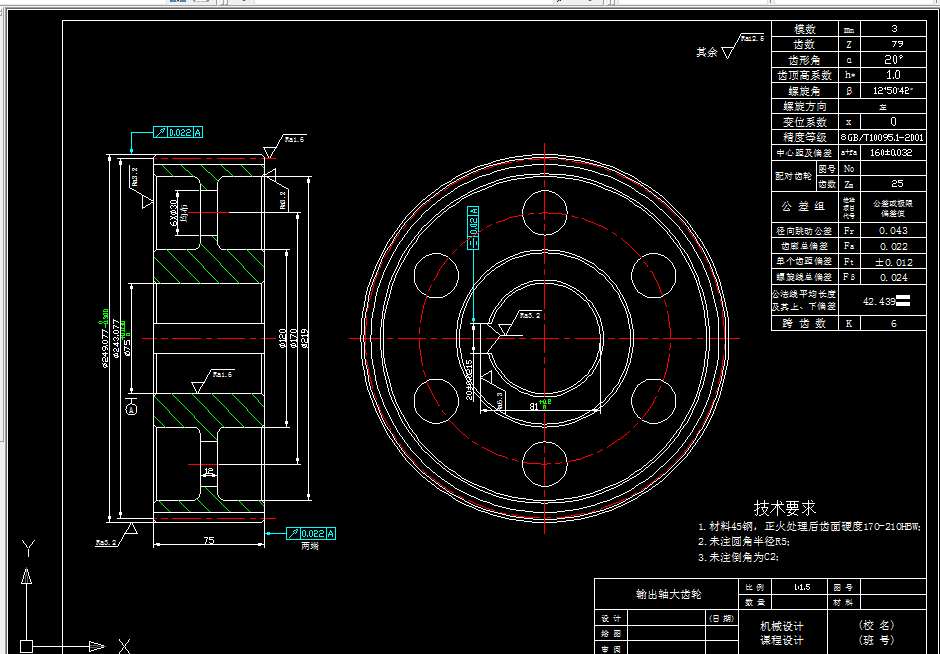The width and height of the screenshot is (940, 654).
Task: Select the scale value 1:1.5
Action: point(802,587)
